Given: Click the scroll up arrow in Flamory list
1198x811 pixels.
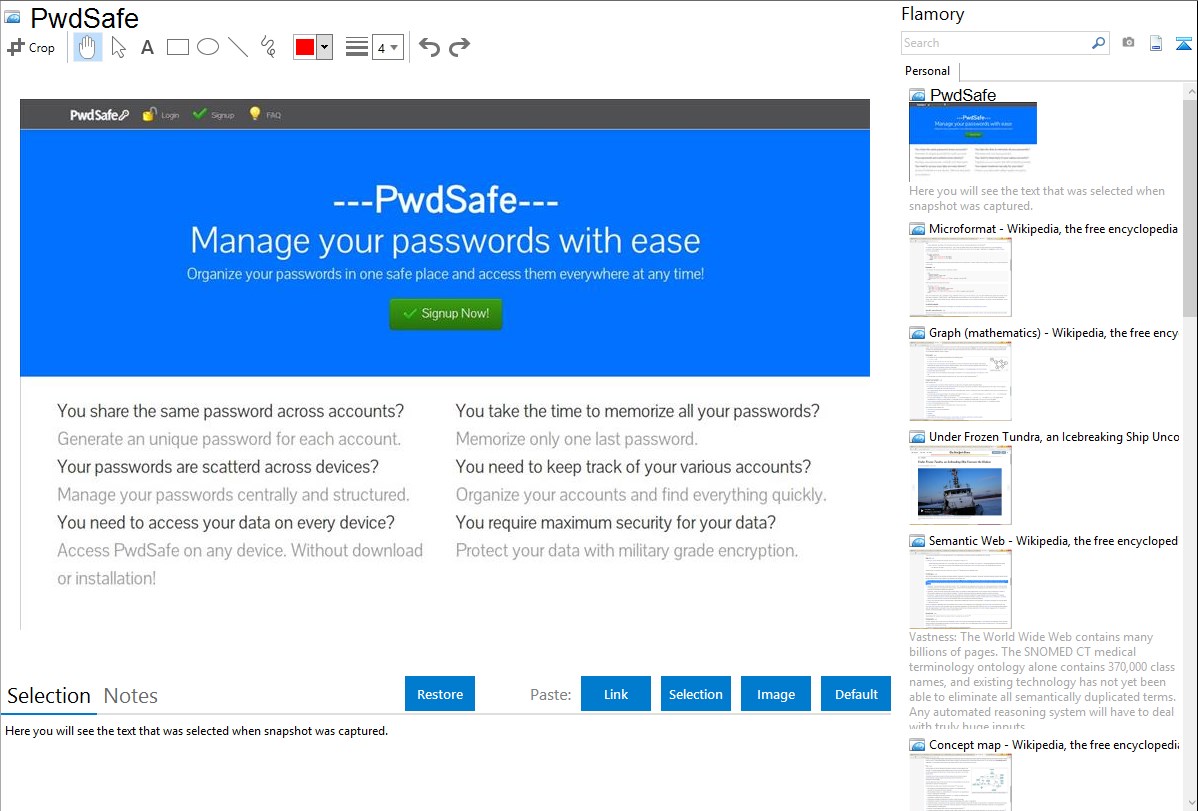Looking at the screenshot, I should pyautogui.click(x=1190, y=91).
